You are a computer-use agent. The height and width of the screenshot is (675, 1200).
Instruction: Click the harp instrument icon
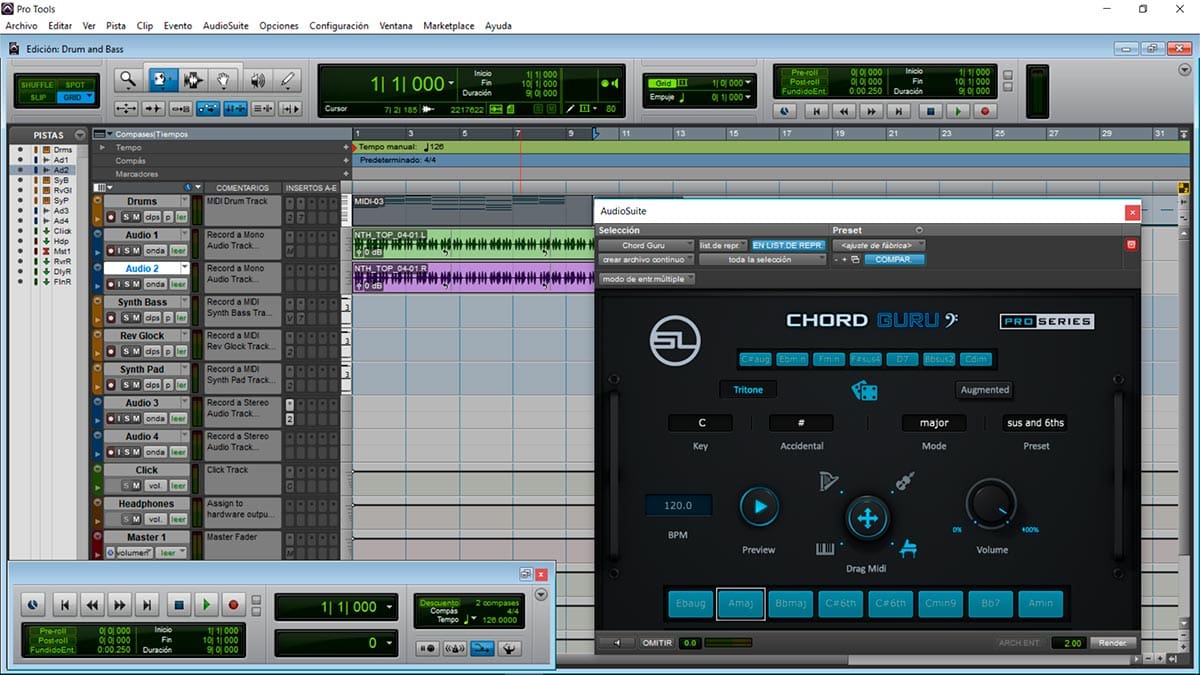pyautogui.click(x=827, y=482)
